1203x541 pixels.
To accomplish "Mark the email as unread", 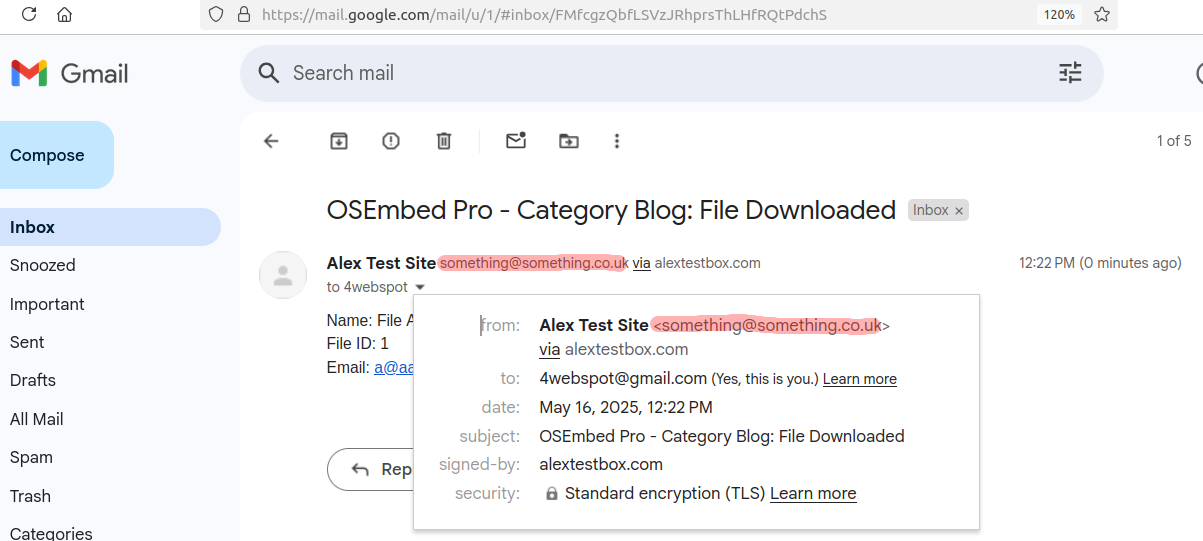I will coord(516,141).
